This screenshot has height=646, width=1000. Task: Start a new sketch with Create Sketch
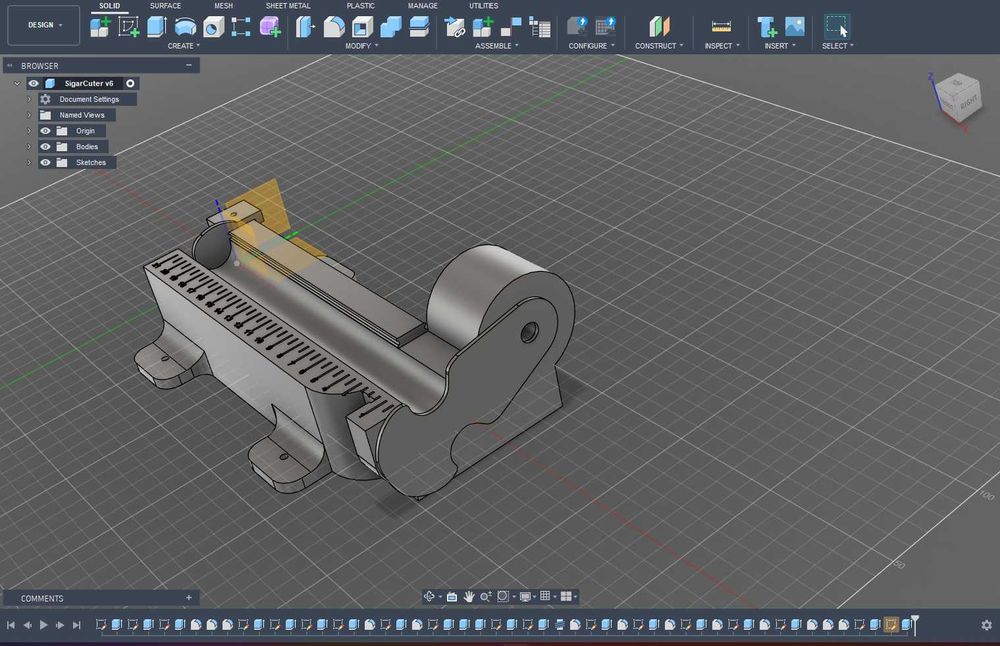pos(128,27)
